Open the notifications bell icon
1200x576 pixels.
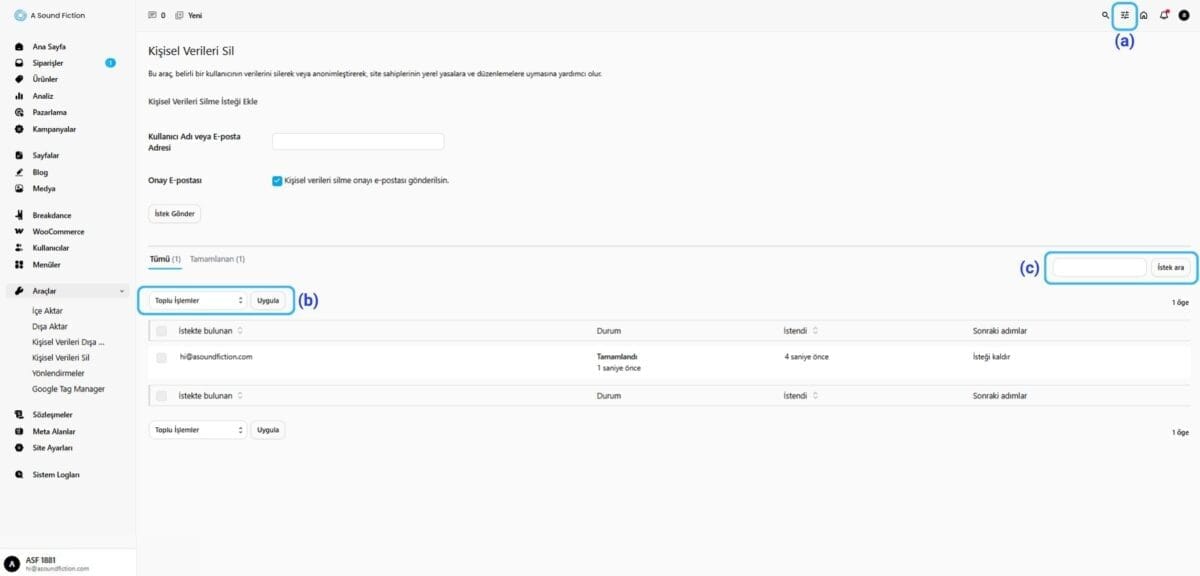click(1164, 15)
